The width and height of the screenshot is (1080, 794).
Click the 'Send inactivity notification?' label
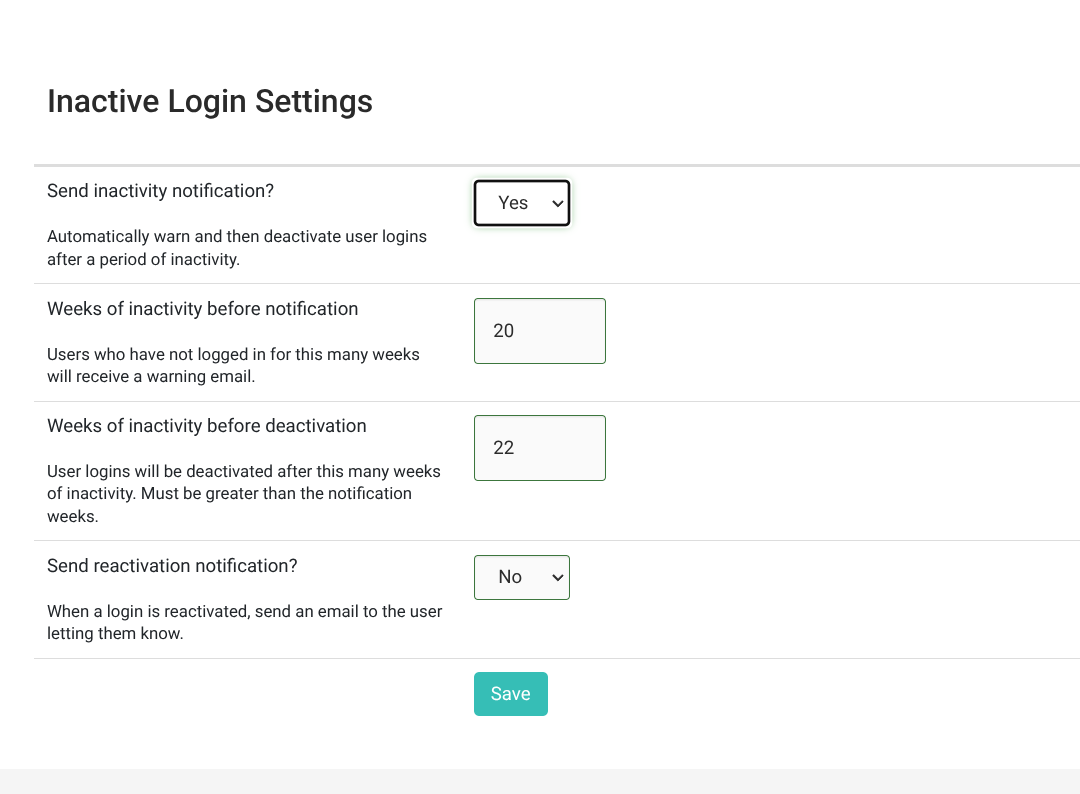(x=160, y=191)
